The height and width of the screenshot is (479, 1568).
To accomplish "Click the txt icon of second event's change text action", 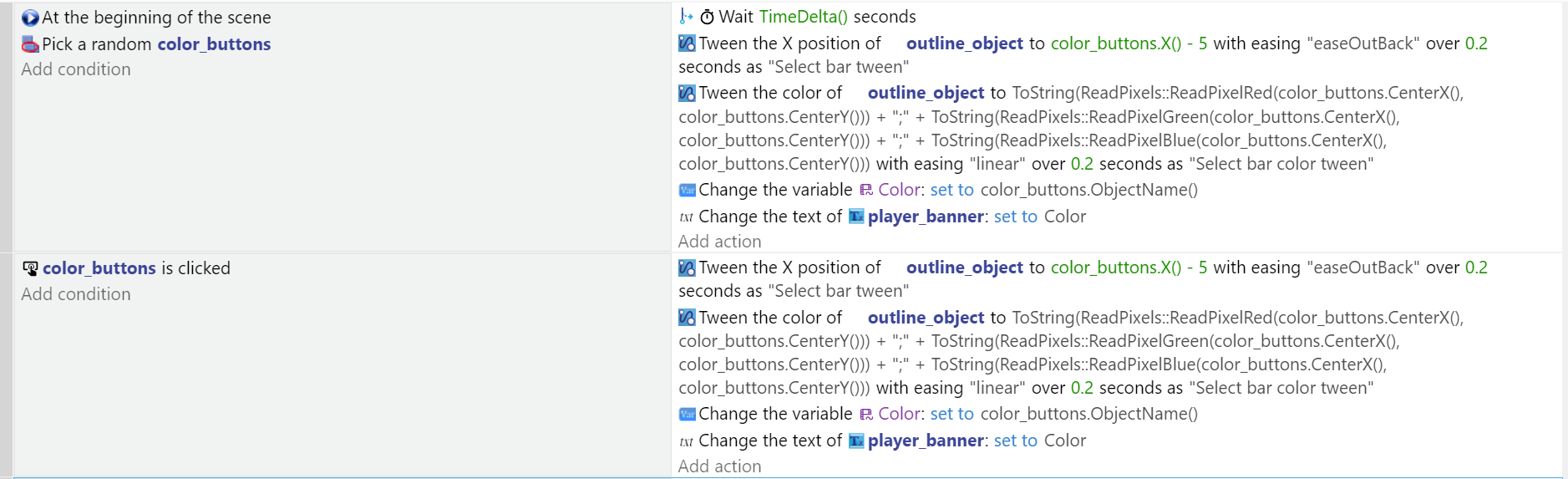I will (687, 441).
